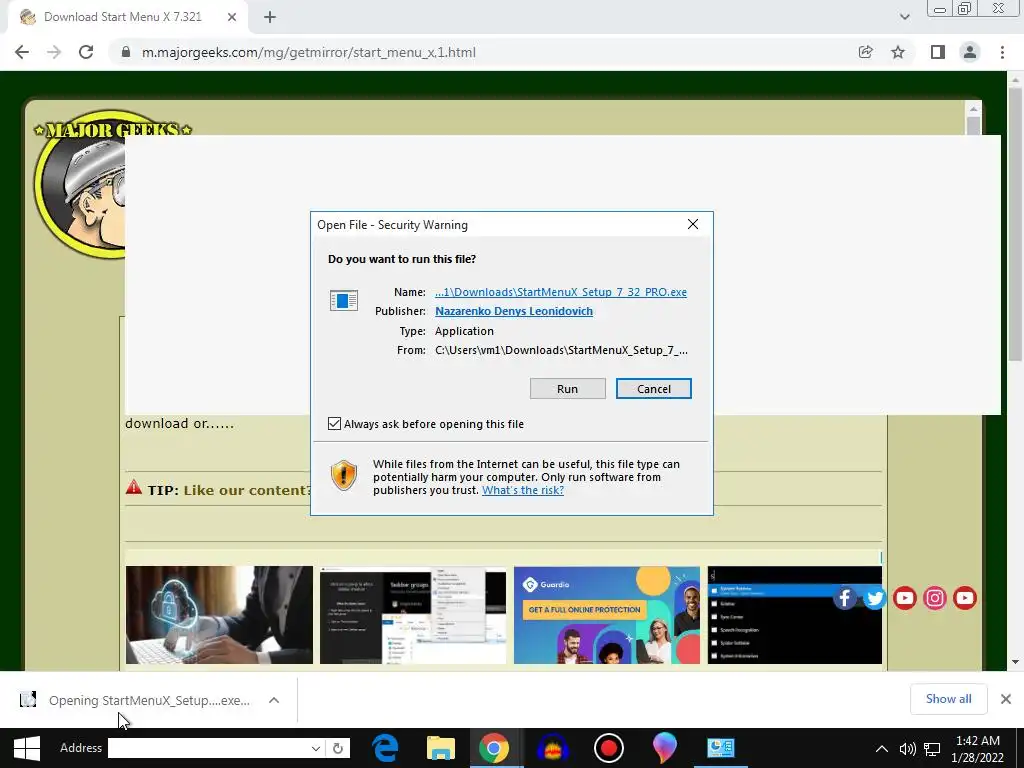This screenshot has height=768, width=1024.
Task: Open File Explorer from taskbar
Action: click(441, 748)
